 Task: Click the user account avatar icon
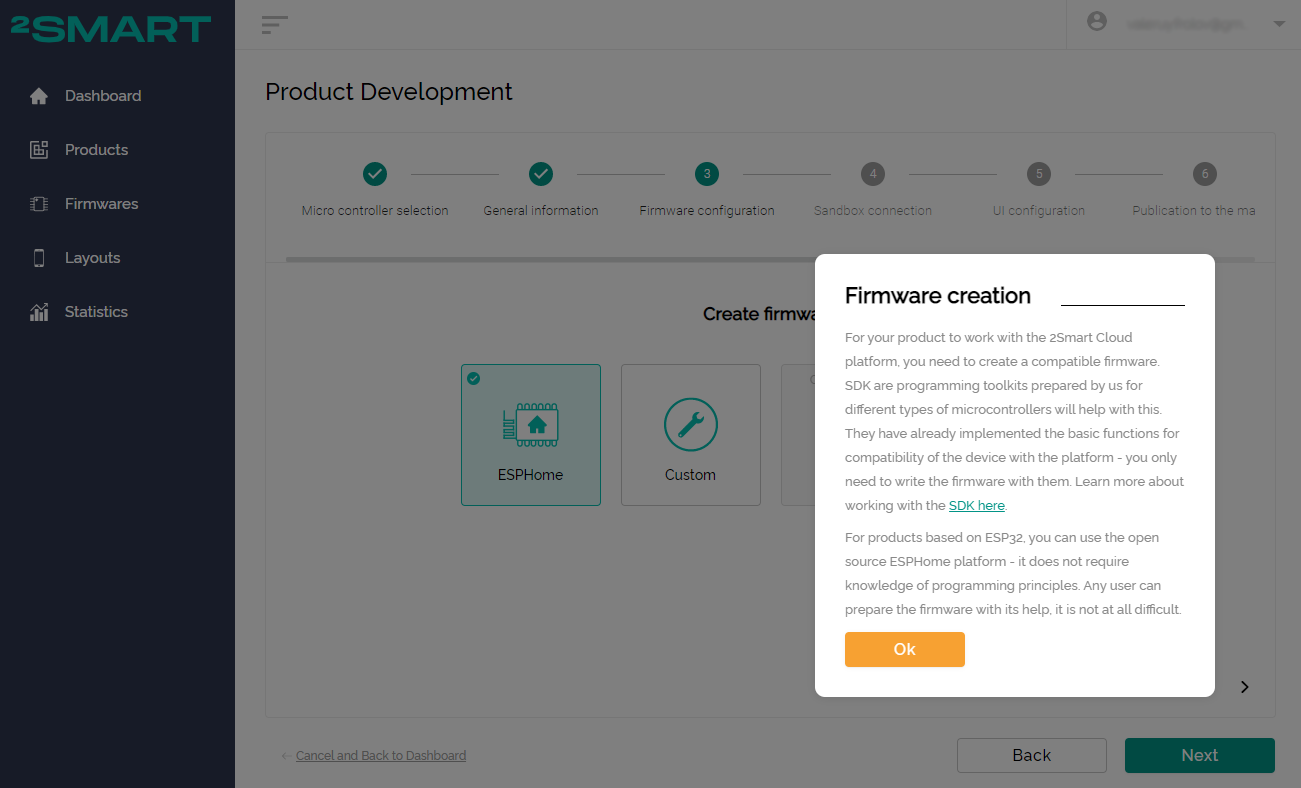click(x=1097, y=22)
